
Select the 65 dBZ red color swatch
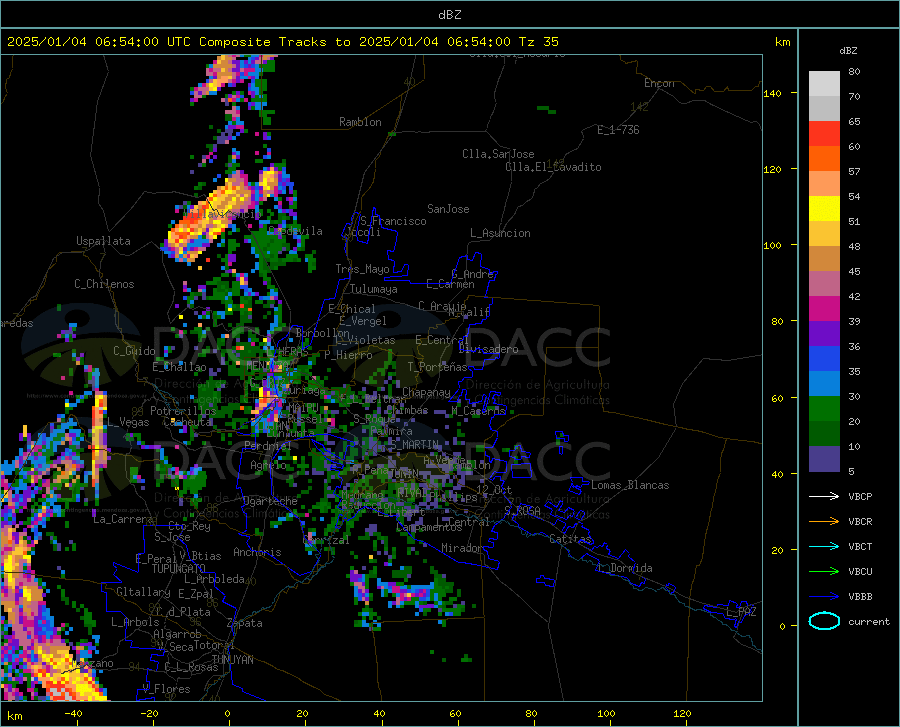point(824,134)
